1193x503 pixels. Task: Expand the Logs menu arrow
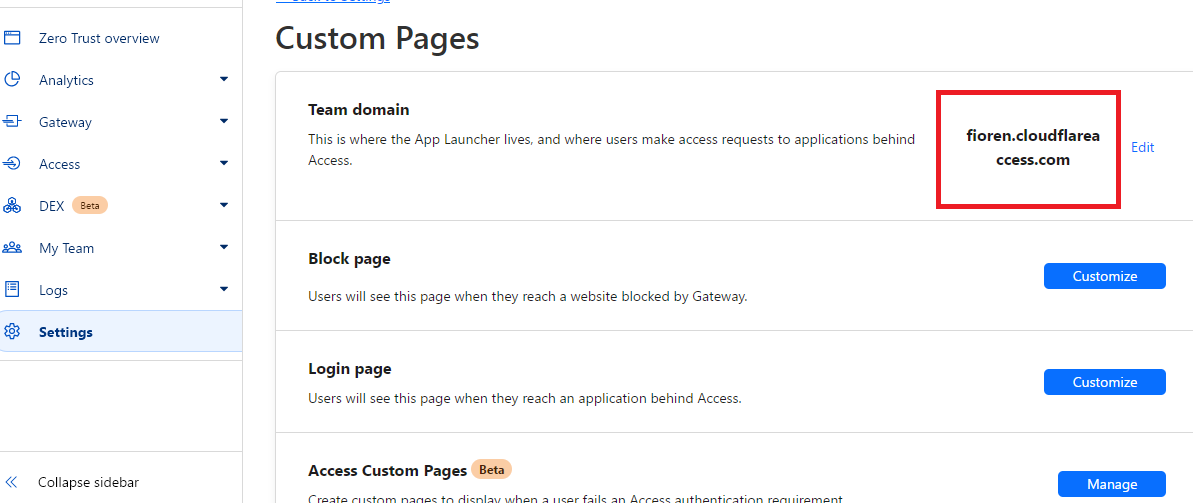224,288
